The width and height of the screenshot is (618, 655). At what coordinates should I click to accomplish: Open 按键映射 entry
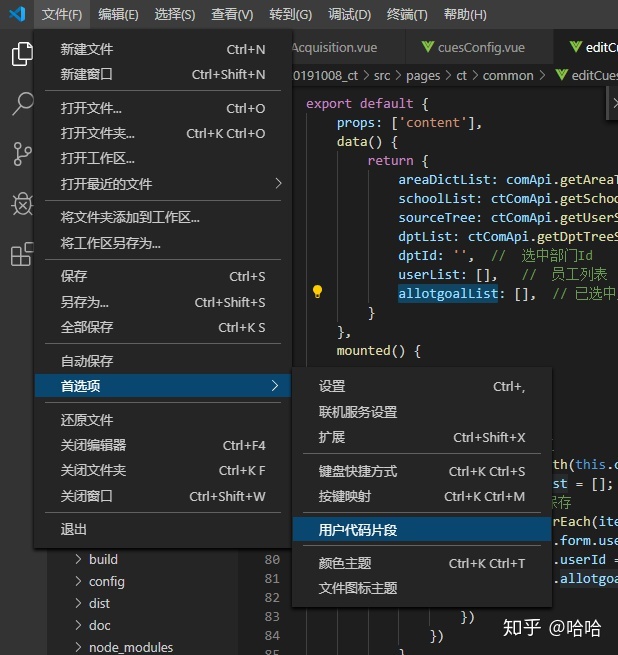click(x=422, y=496)
